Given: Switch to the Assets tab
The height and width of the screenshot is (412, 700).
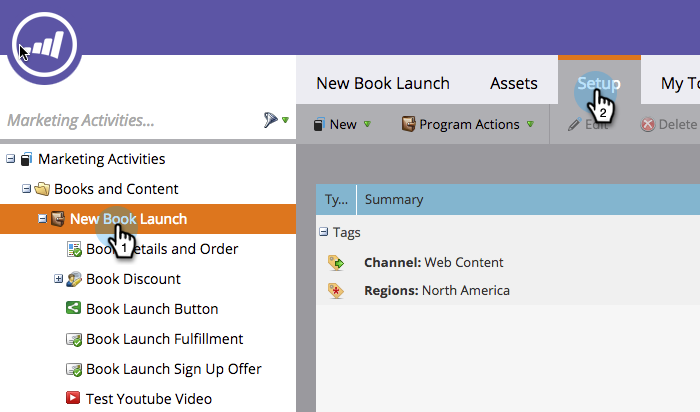Looking at the screenshot, I should coord(513,84).
